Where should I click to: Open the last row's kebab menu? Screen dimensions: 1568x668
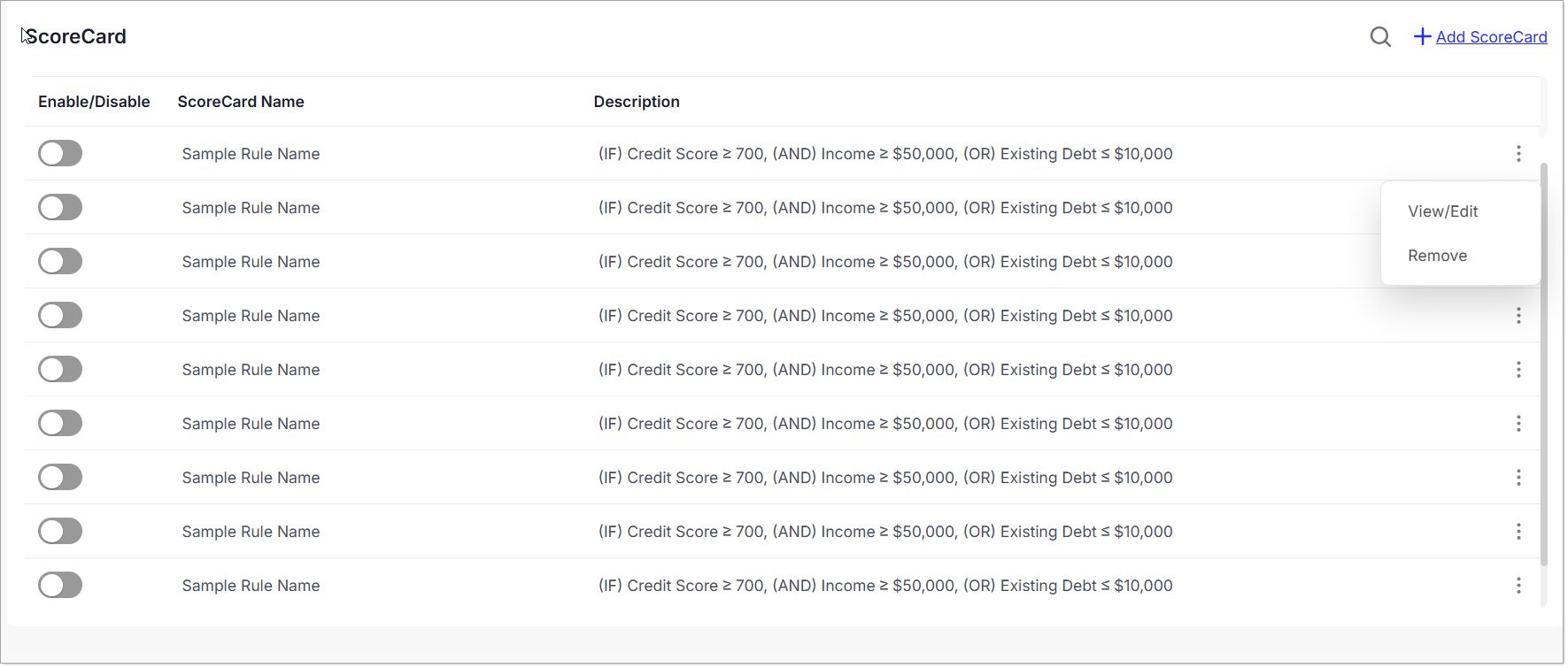tap(1518, 586)
